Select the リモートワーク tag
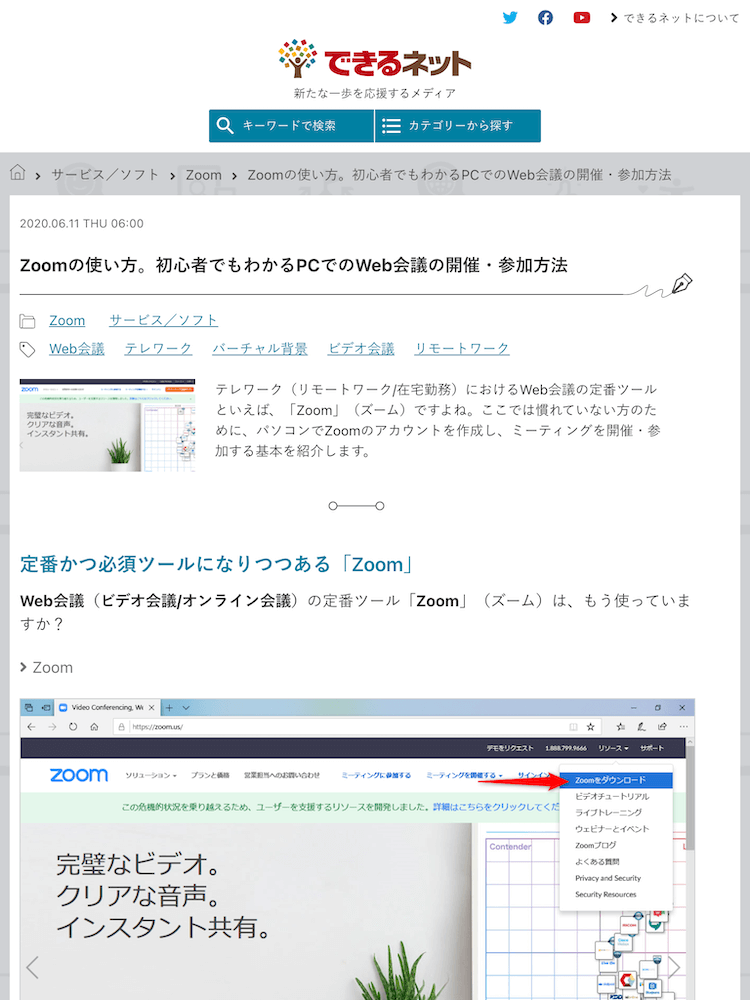 [x=462, y=348]
